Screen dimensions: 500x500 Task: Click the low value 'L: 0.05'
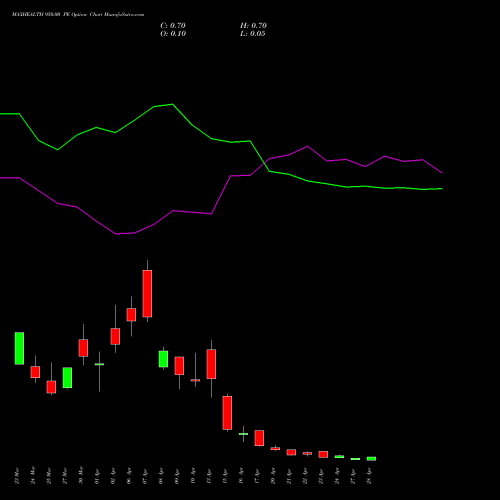coord(253,34)
